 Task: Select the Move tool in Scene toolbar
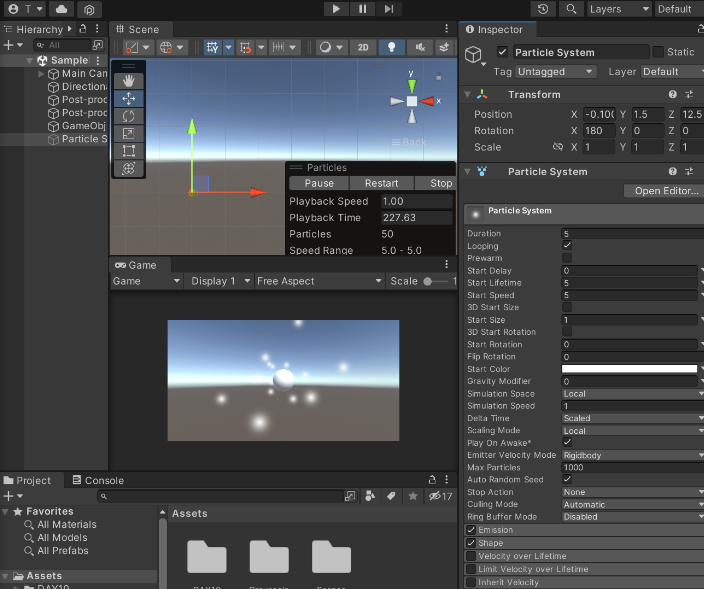128,99
